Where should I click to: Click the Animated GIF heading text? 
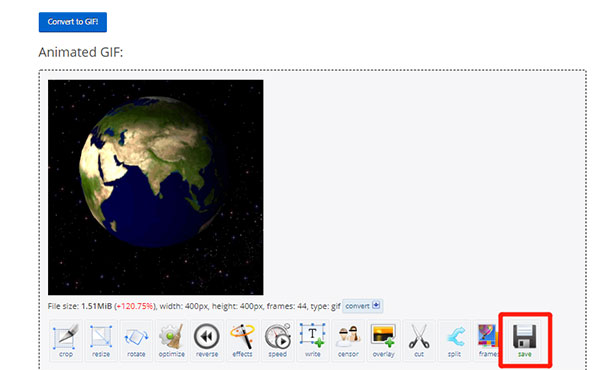(x=81, y=52)
